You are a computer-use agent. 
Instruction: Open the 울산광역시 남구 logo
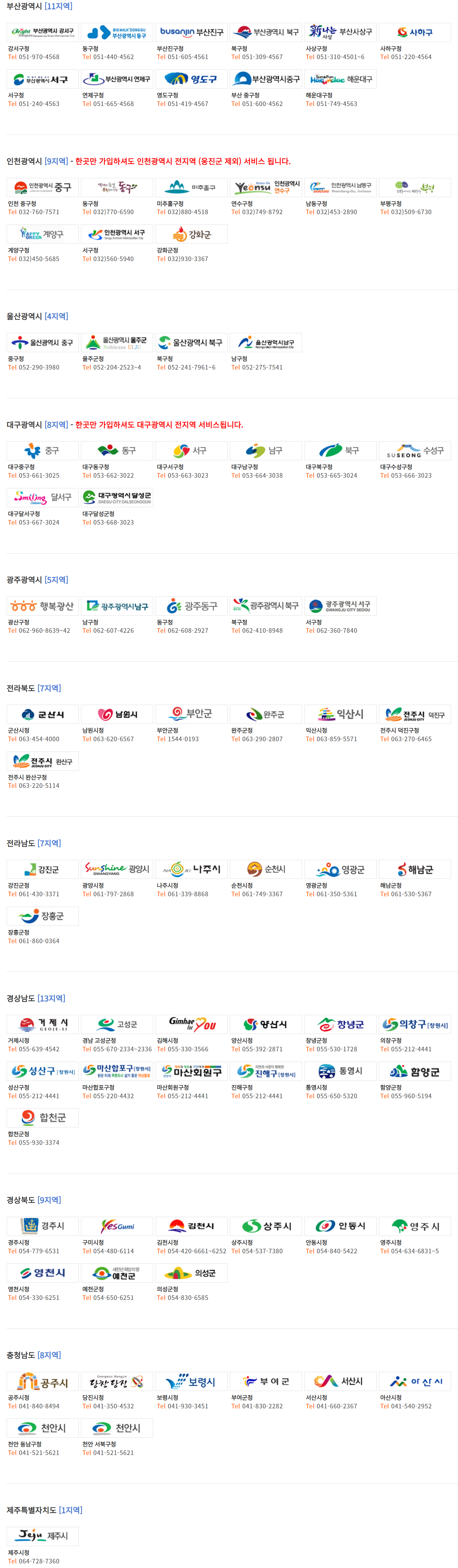pyautogui.click(x=266, y=343)
